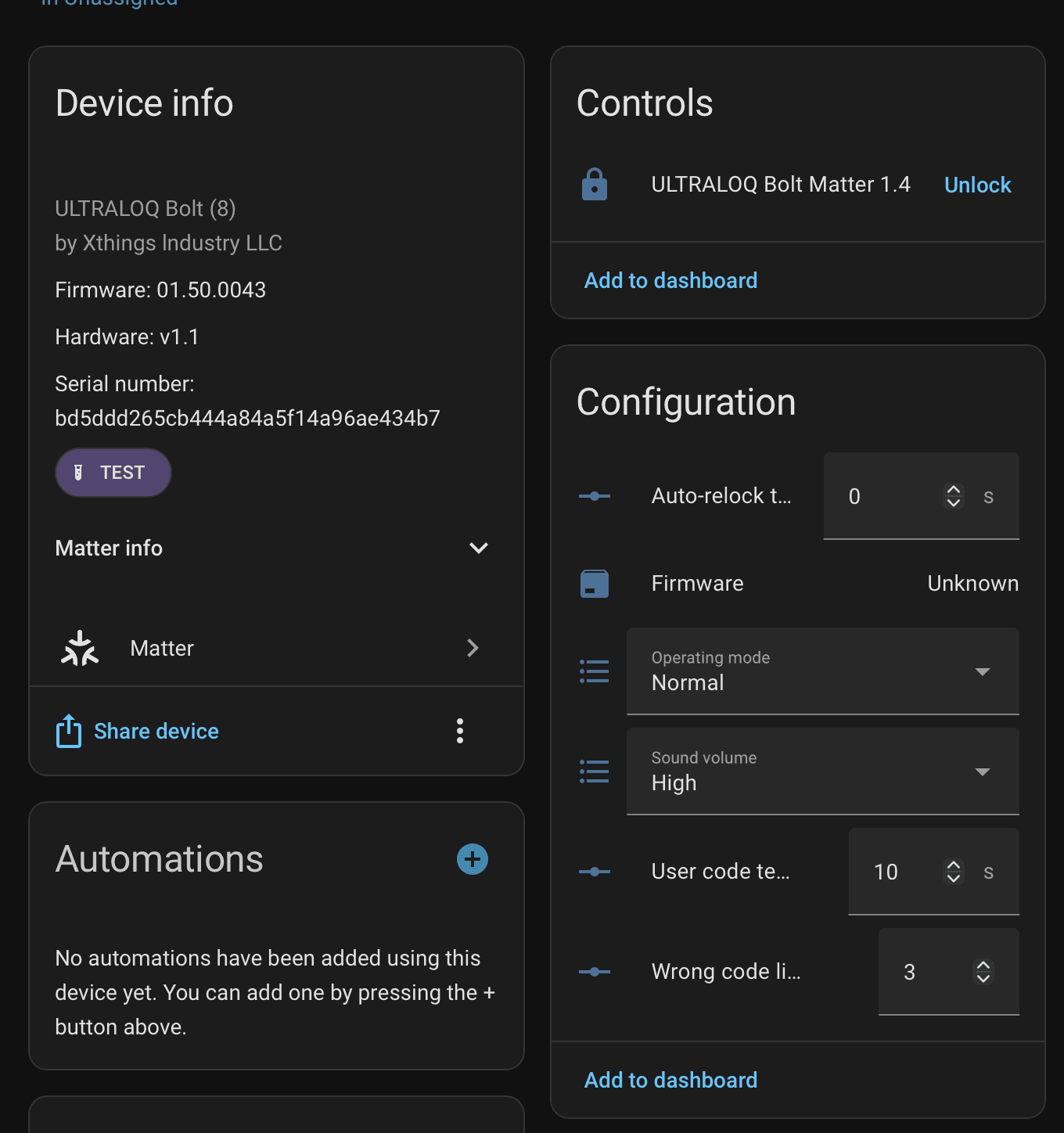Click the TEST label chip
Image resolution: width=1064 pixels, height=1133 pixels.
click(113, 473)
